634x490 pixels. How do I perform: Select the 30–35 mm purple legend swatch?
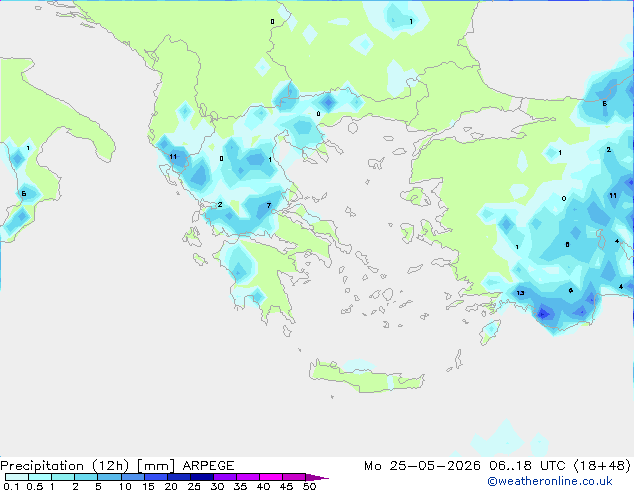pyautogui.click(x=225, y=477)
